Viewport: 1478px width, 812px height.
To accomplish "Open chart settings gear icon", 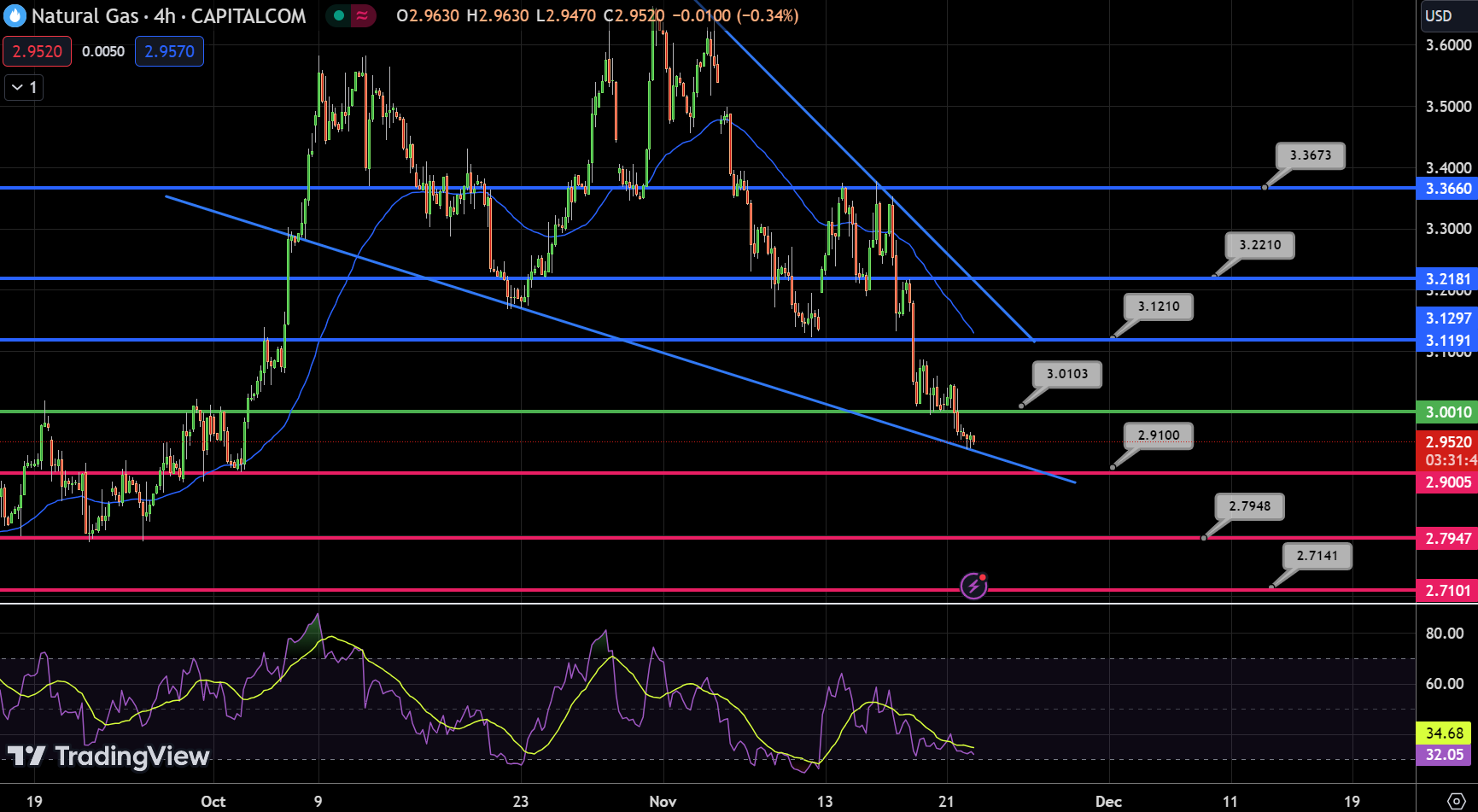I will 1457,801.
